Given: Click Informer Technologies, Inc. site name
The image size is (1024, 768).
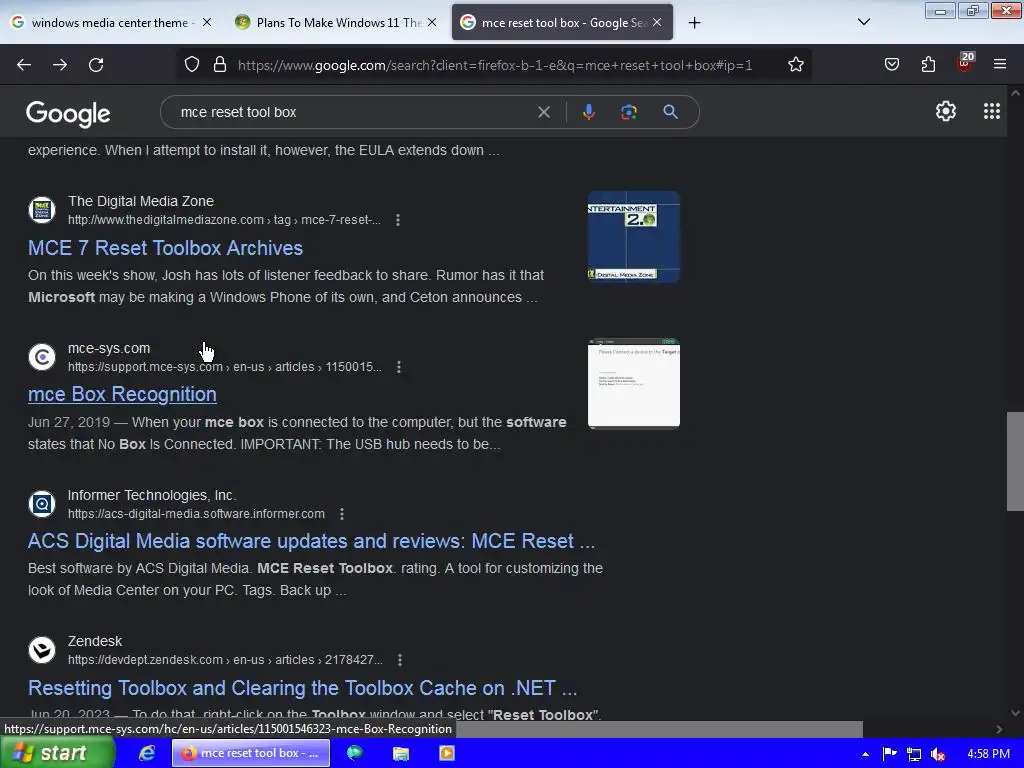Looking at the screenshot, I should [152, 495].
